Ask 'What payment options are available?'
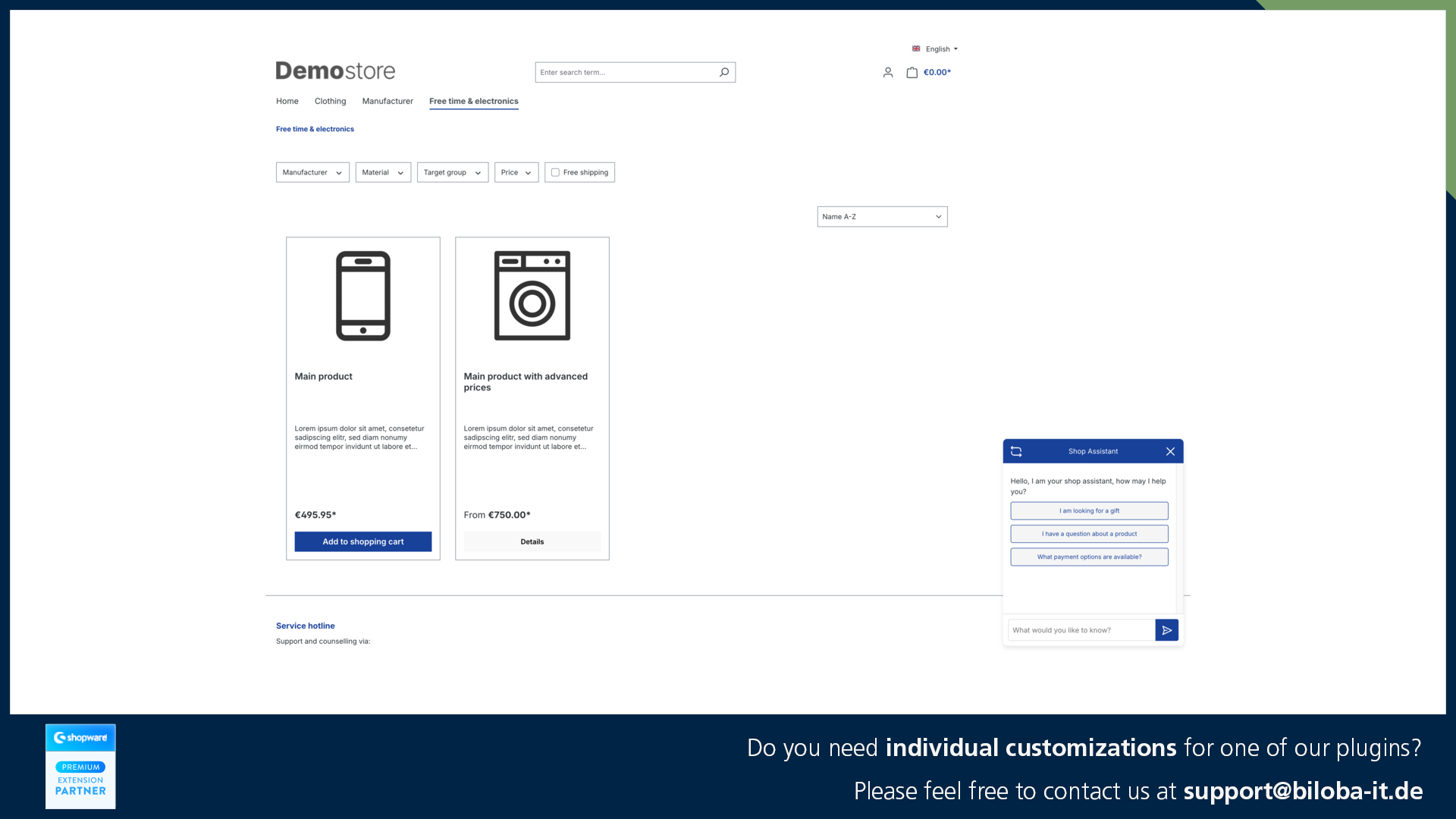 (1089, 557)
